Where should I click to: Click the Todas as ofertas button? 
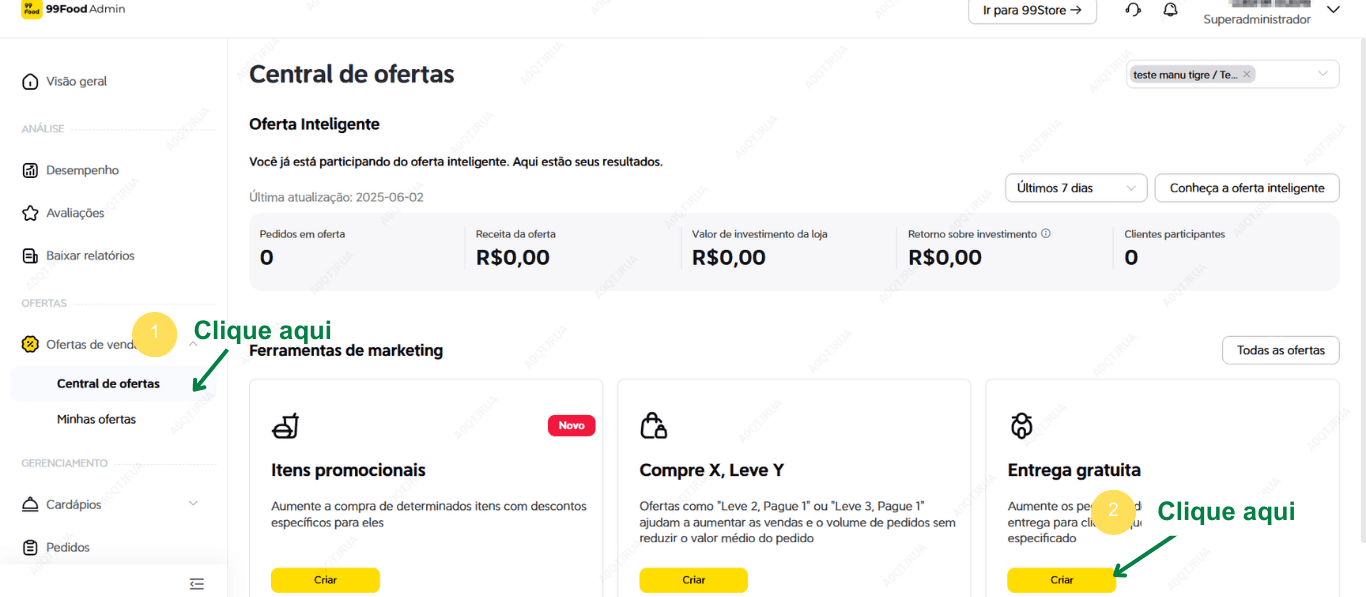point(1280,350)
